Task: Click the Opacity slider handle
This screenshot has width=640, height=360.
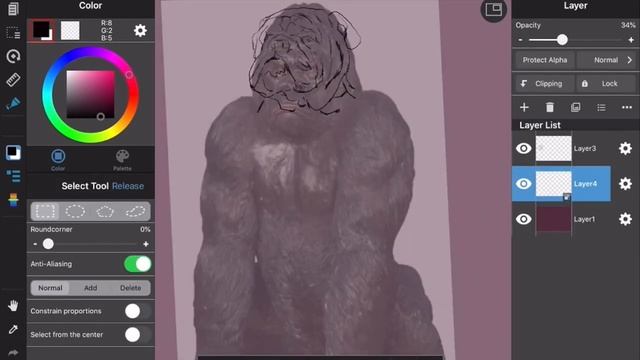Action: click(x=562, y=40)
